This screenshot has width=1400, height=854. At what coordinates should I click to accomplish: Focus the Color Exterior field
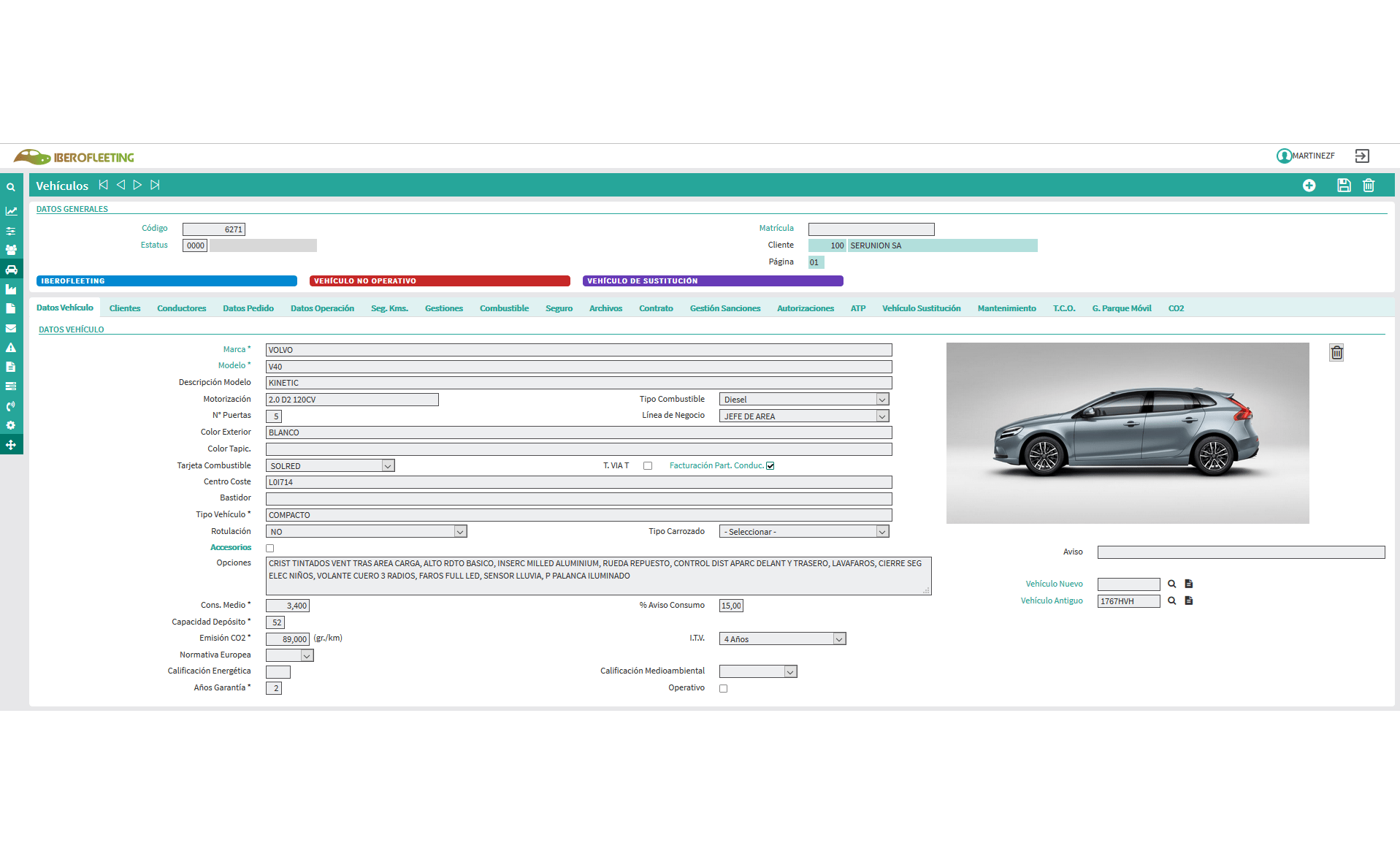click(x=579, y=432)
